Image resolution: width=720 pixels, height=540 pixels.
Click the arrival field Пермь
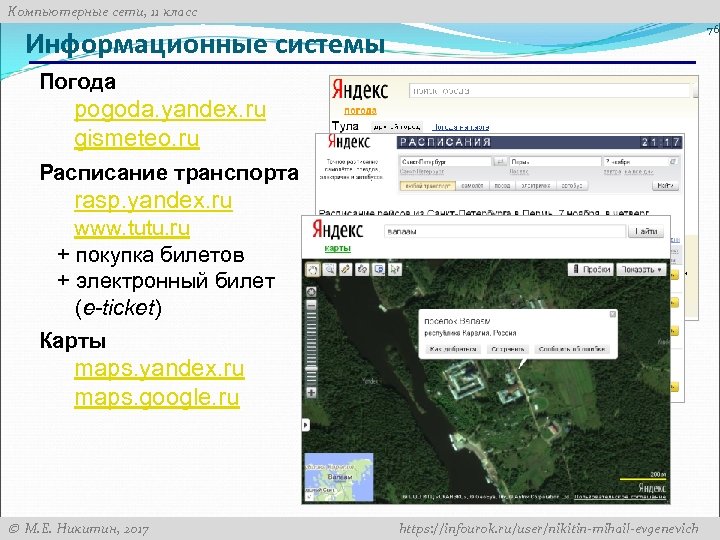[555, 162]
